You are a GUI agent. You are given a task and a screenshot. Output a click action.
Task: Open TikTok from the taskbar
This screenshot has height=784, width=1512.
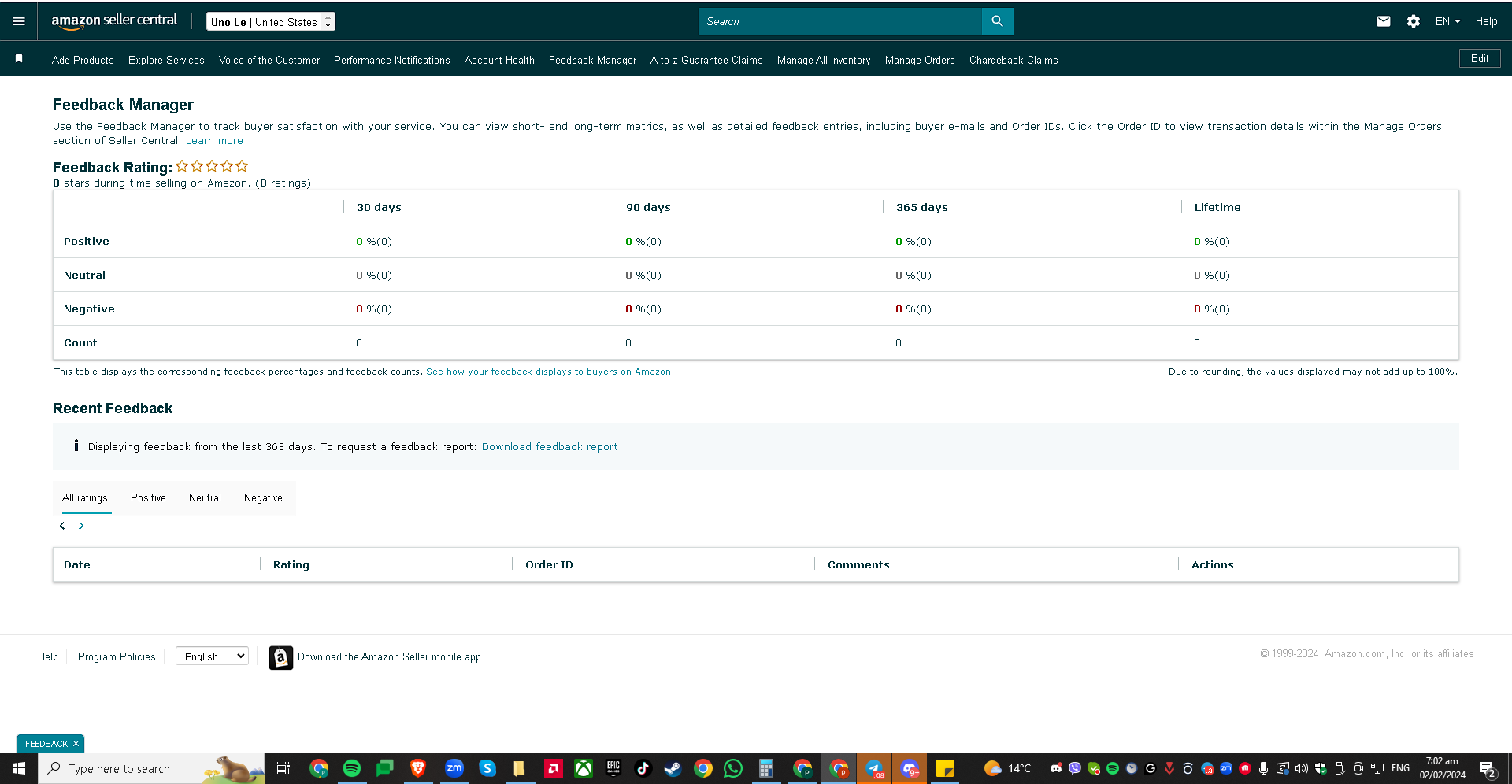click(643, 768)
